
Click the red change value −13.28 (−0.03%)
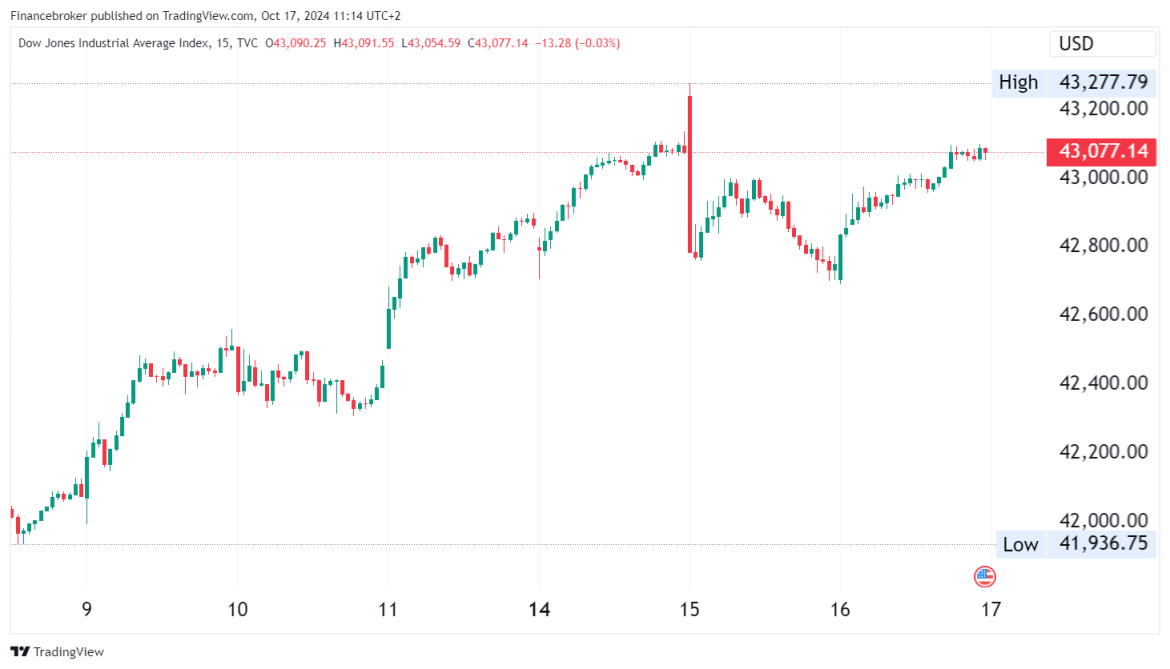point(578,43)
